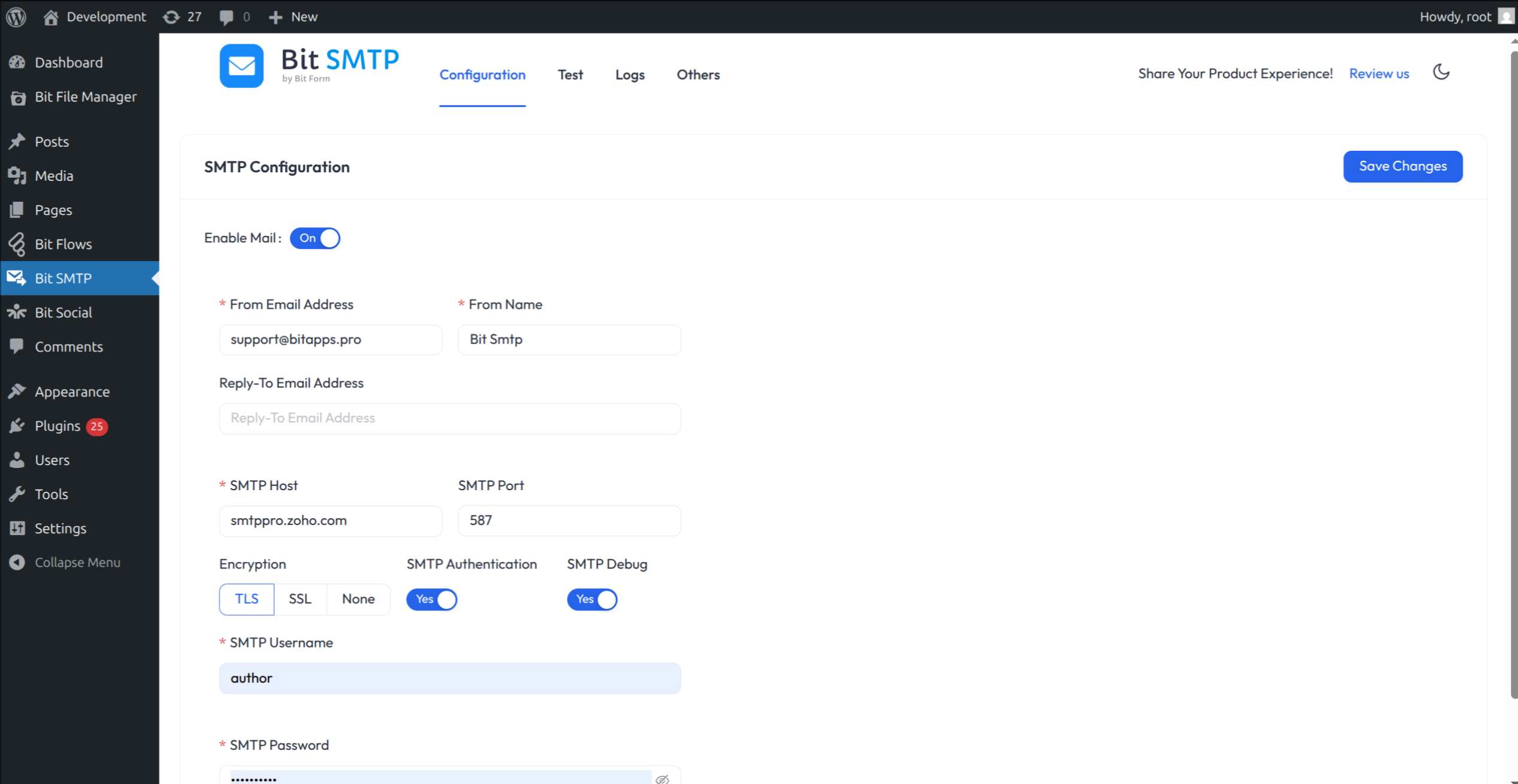Click the WordPress logo in the admin bar
This screenshot has width=1518, height=784.
point(16,16)
